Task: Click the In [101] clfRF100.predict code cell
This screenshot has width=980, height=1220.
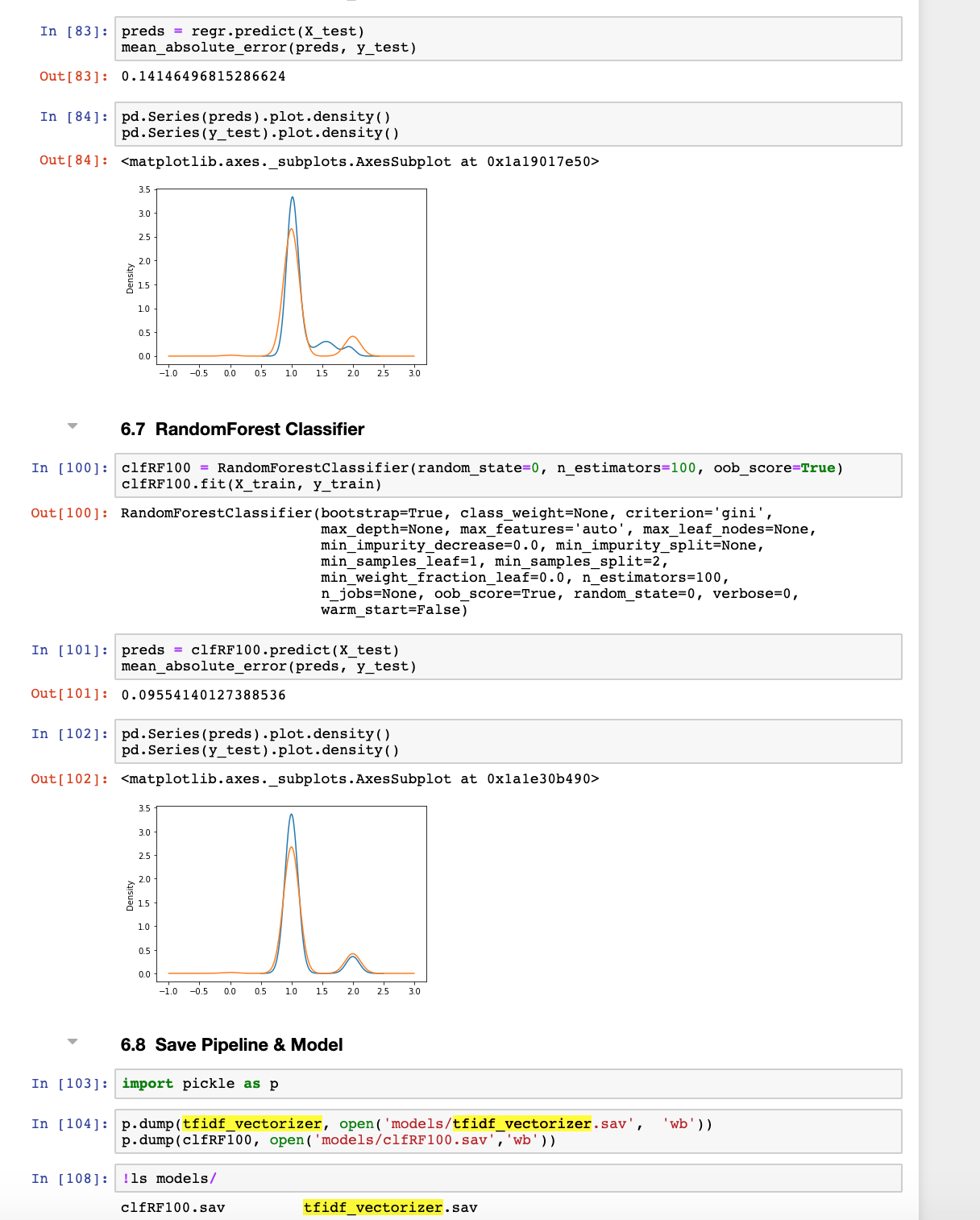Action: pos(509,658)
